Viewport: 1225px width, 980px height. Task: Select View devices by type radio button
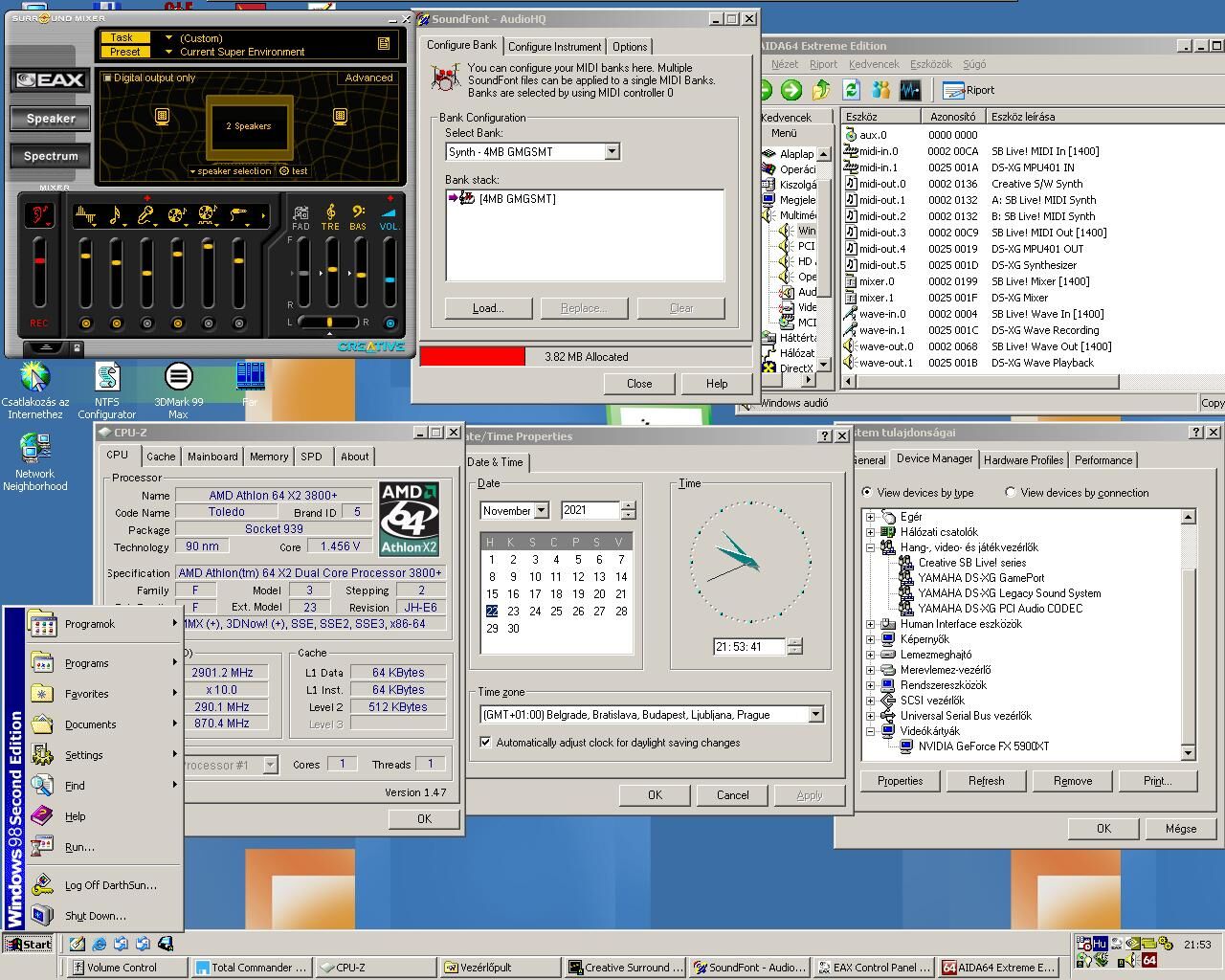pos(867,493)
